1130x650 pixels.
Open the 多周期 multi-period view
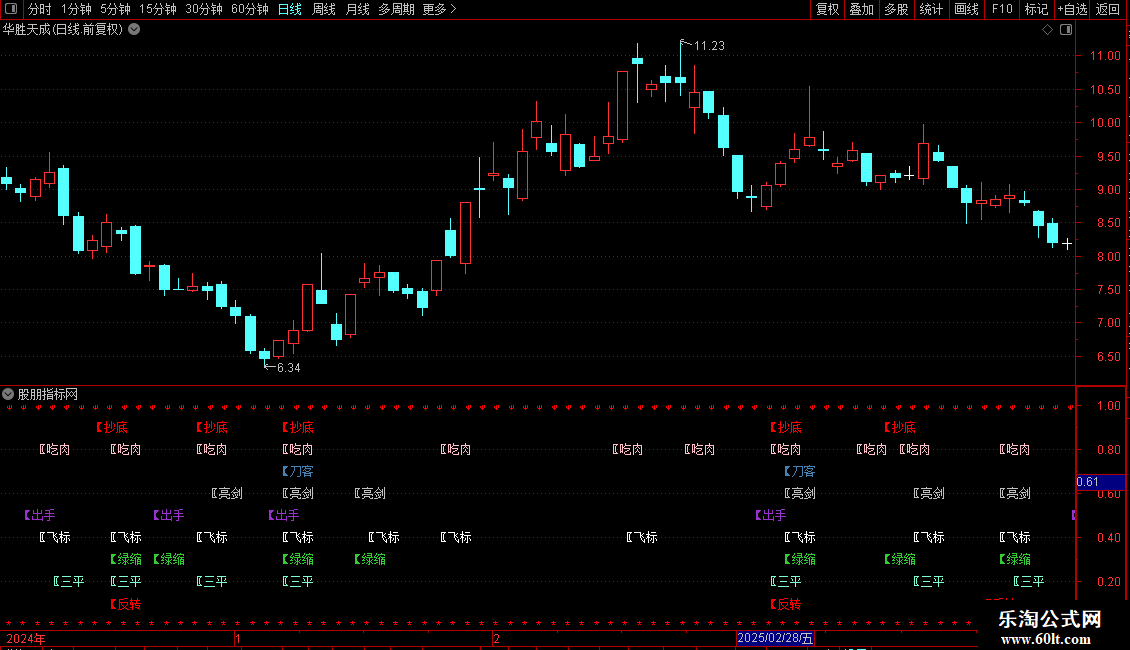click(x=396, y=9)
